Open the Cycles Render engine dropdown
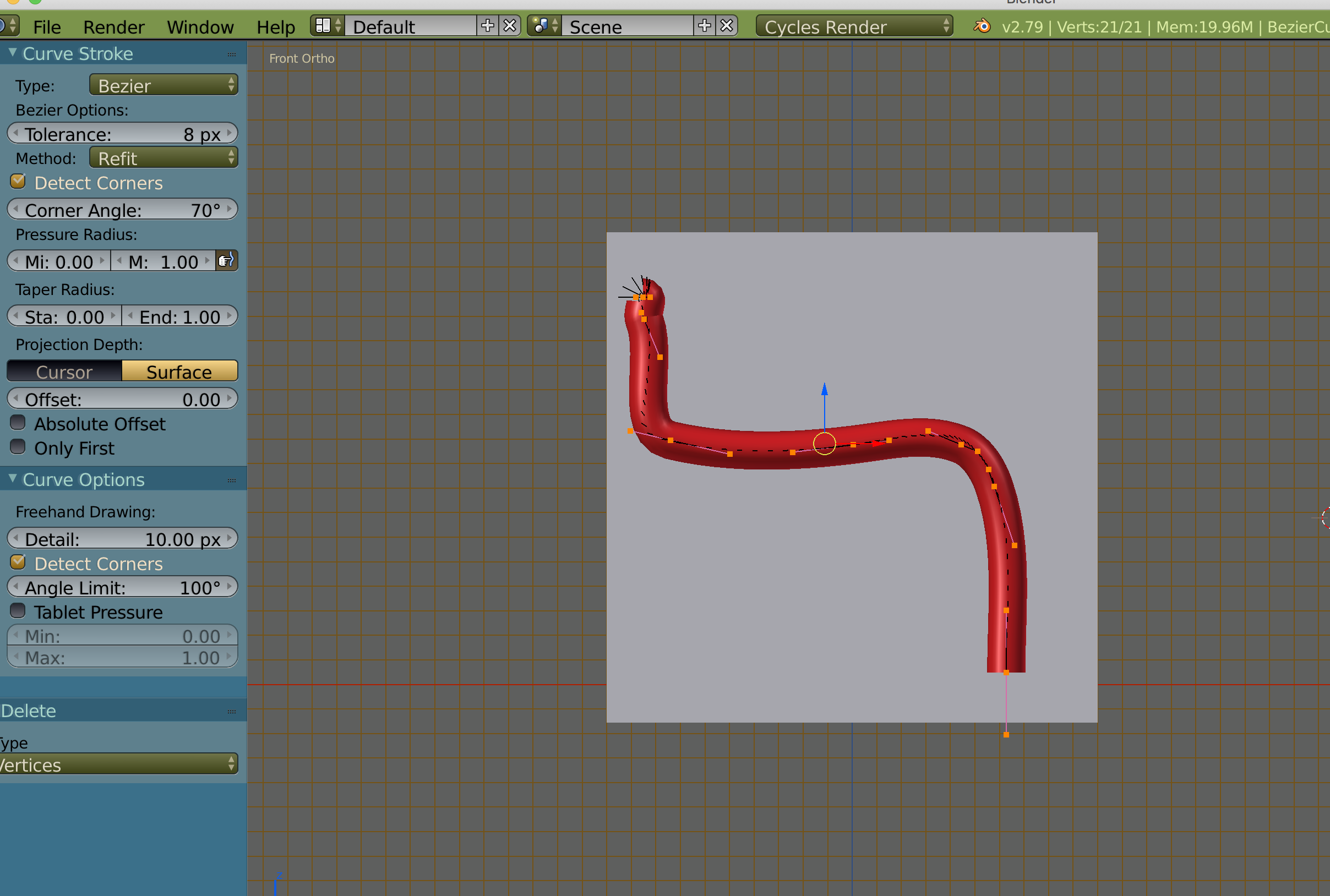 (854, 26)
